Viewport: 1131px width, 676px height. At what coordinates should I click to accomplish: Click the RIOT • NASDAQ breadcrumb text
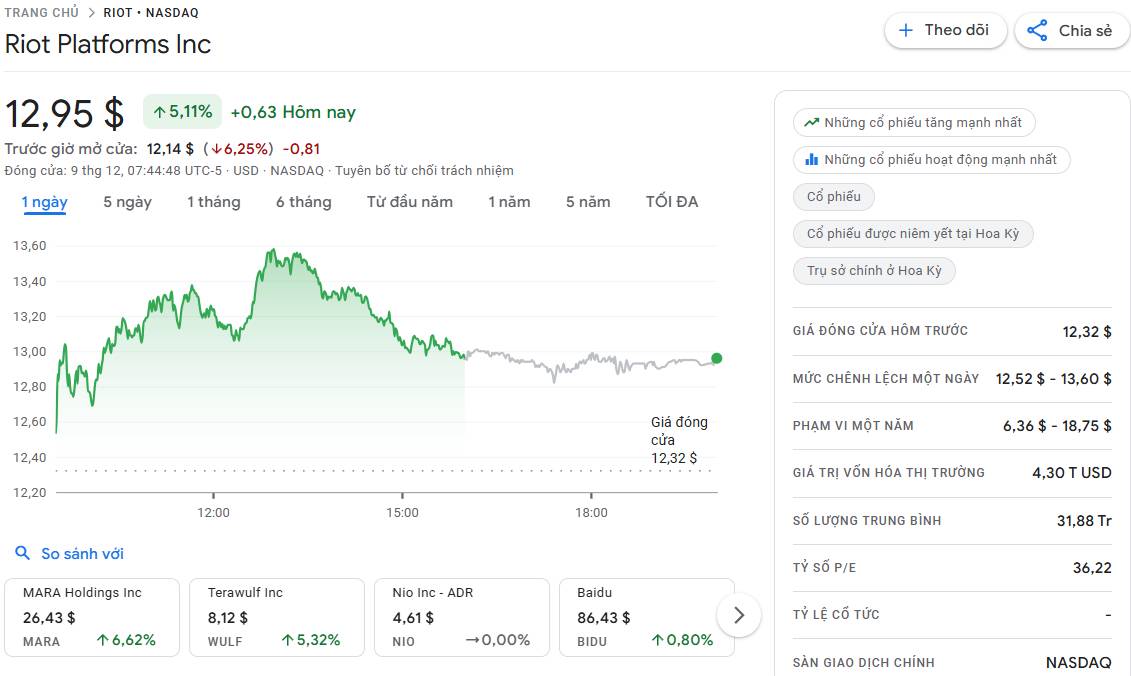tap(151, 12)
